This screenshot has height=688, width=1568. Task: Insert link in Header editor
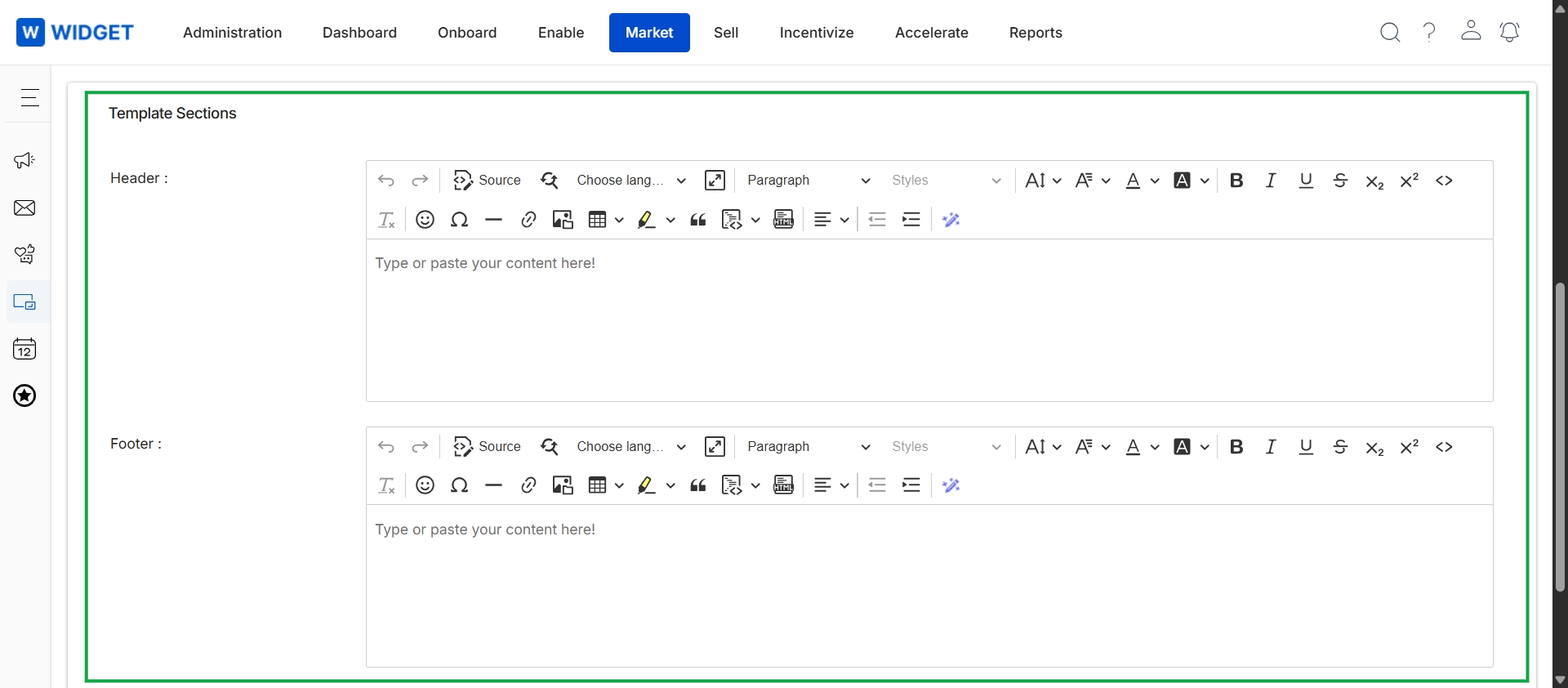pyautogui.click(x=528, y=220)
